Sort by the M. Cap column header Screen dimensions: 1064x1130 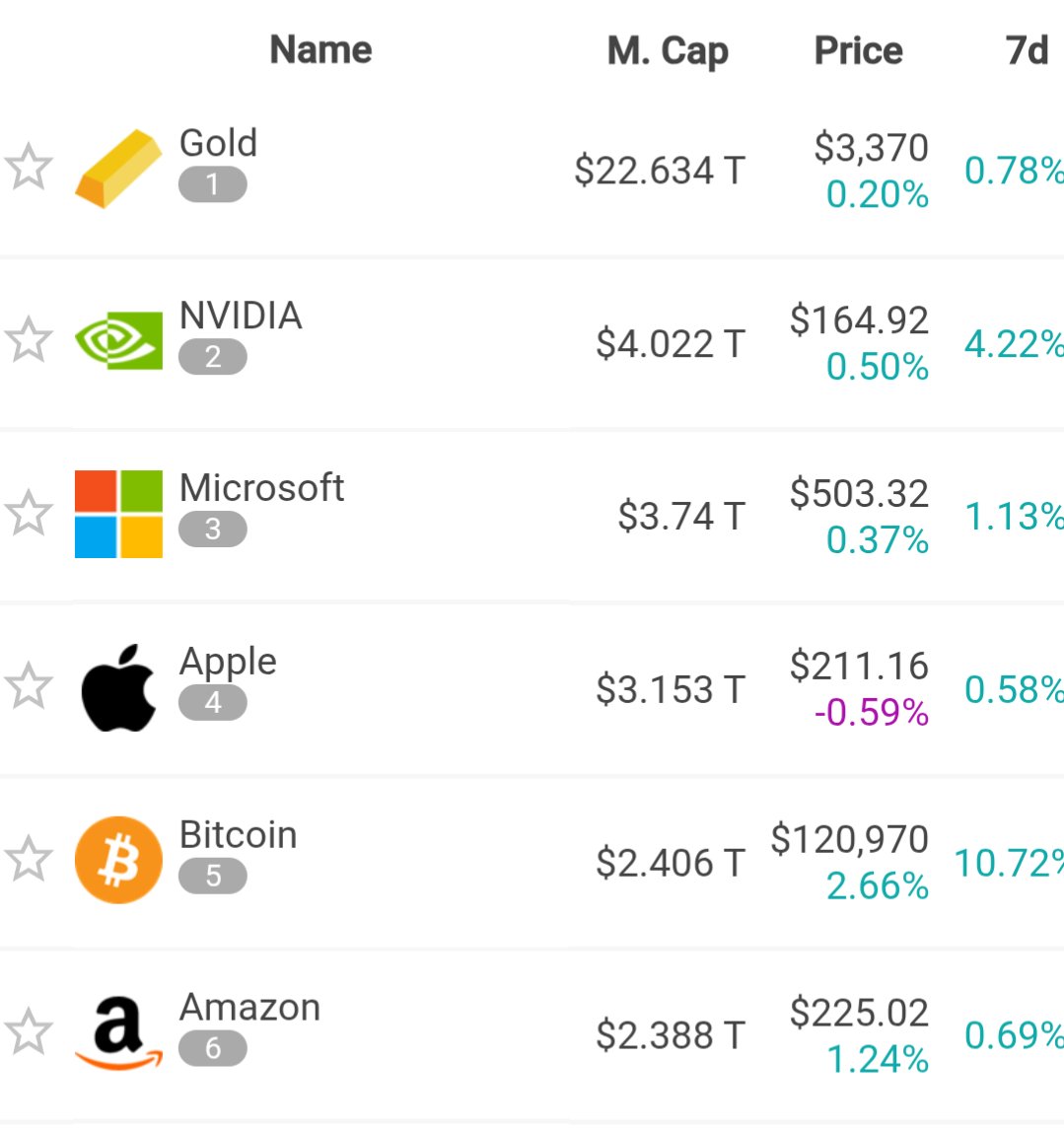point(668,51)
